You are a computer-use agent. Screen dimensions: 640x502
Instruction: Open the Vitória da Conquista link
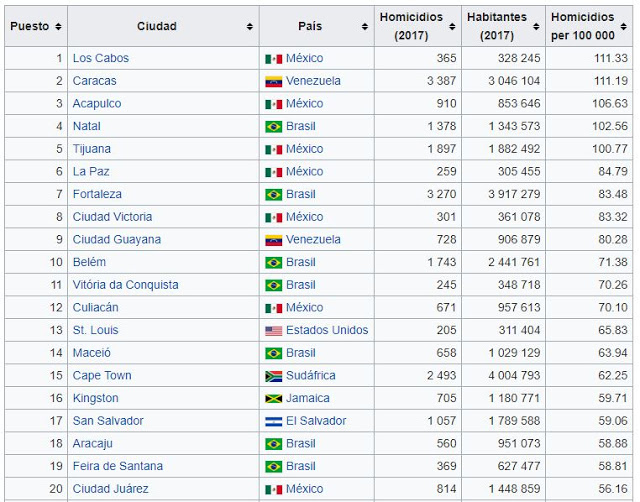click(x=126, y=285)
